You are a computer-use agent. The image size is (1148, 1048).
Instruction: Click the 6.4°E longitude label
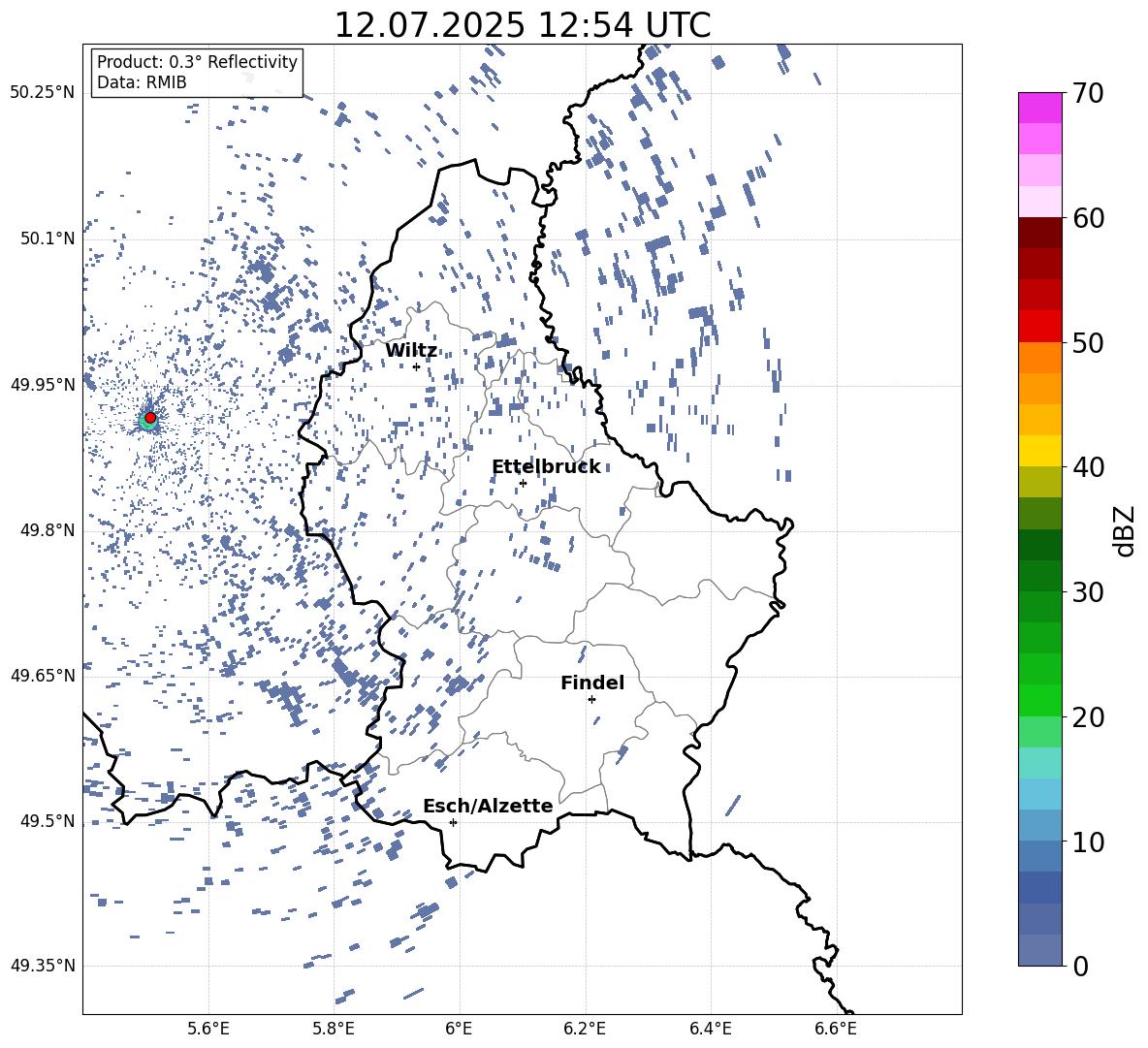(710, 1029)
